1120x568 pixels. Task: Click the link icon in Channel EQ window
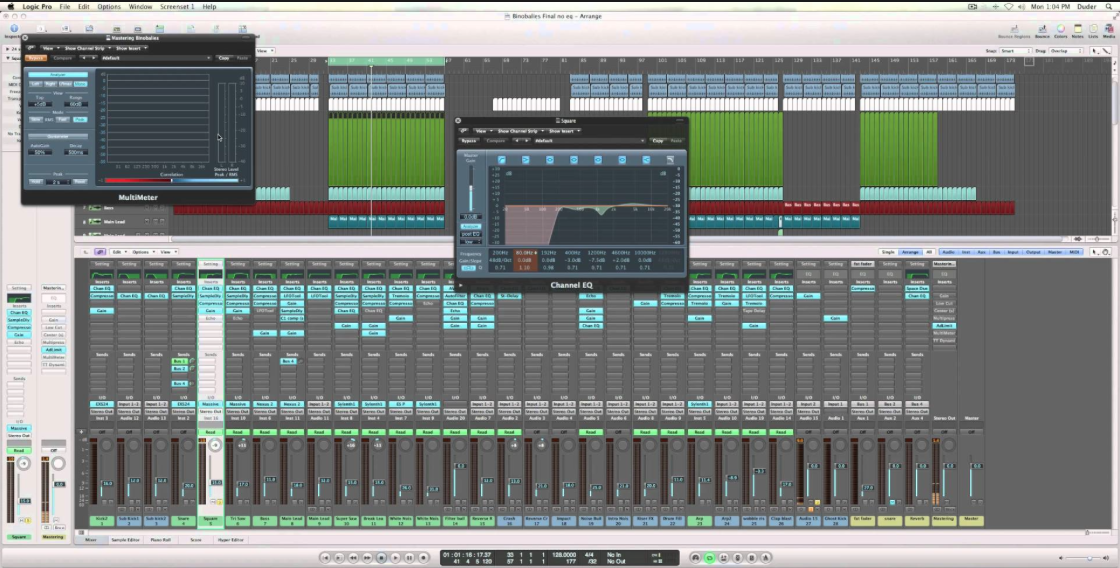pos(464,131)
